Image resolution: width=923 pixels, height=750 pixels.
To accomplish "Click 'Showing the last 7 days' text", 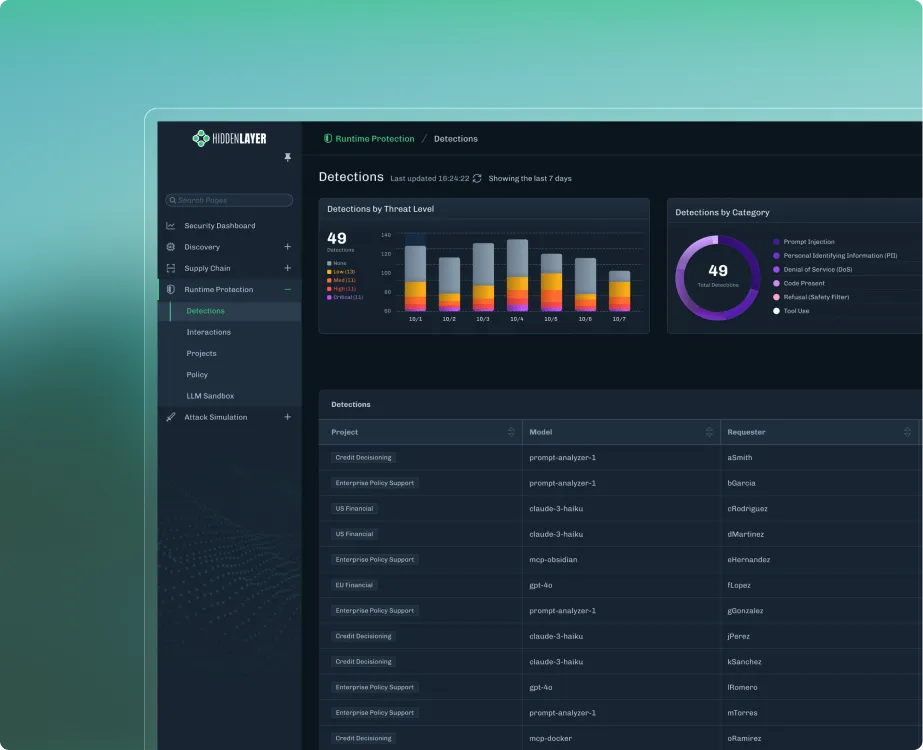I will [530, 178].
